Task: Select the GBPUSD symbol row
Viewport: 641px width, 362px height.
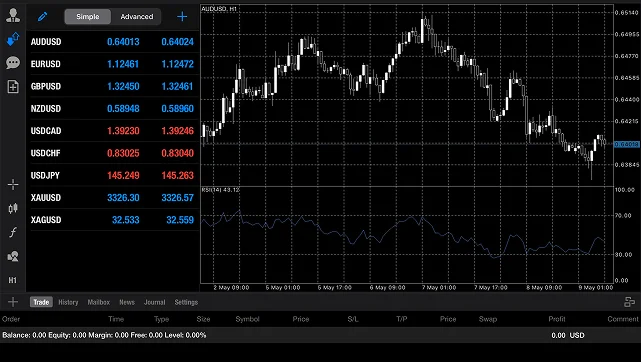Action: (x=113, y=86)
